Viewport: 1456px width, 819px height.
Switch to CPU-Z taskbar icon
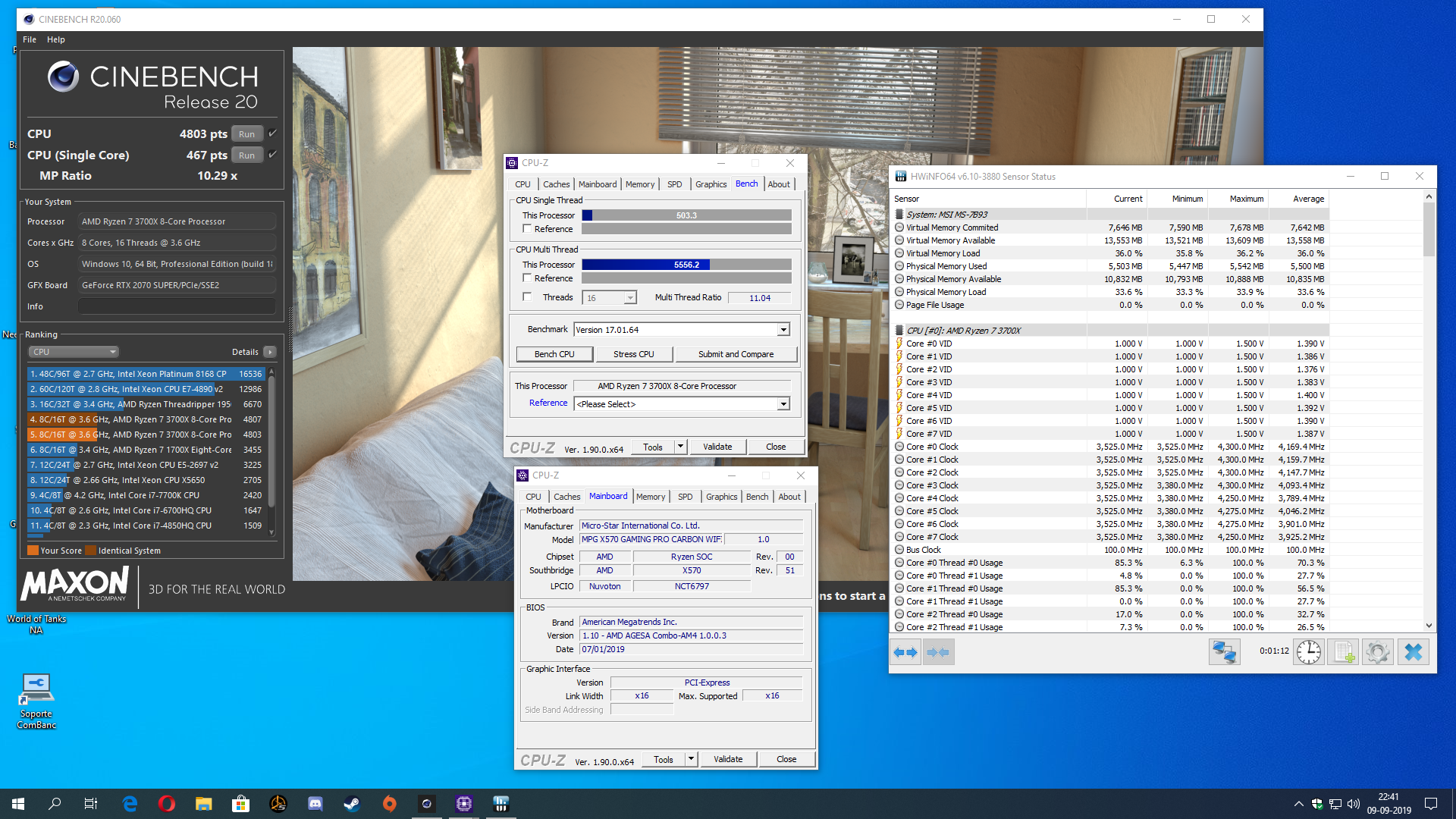464,804
